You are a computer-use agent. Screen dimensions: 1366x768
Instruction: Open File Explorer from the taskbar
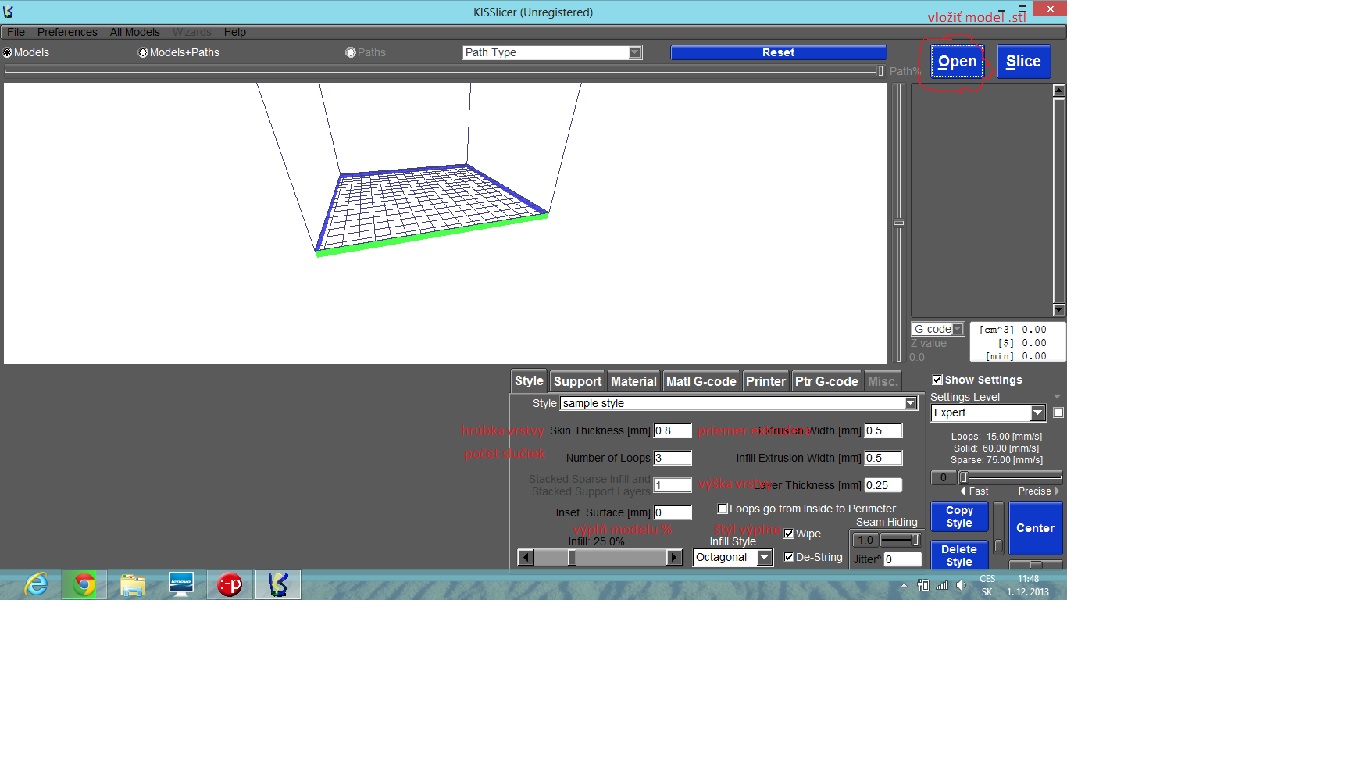[132, 585]
